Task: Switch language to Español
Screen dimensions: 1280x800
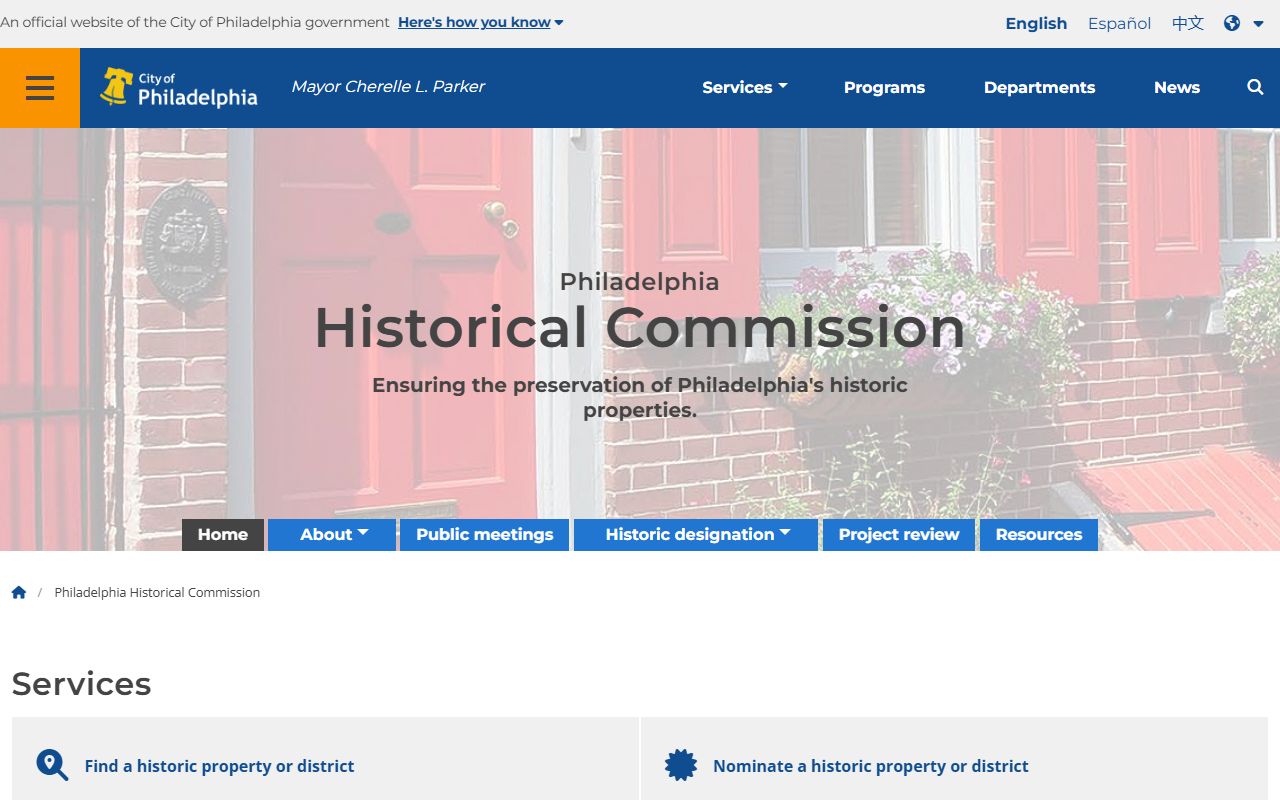Action: 1119,23
